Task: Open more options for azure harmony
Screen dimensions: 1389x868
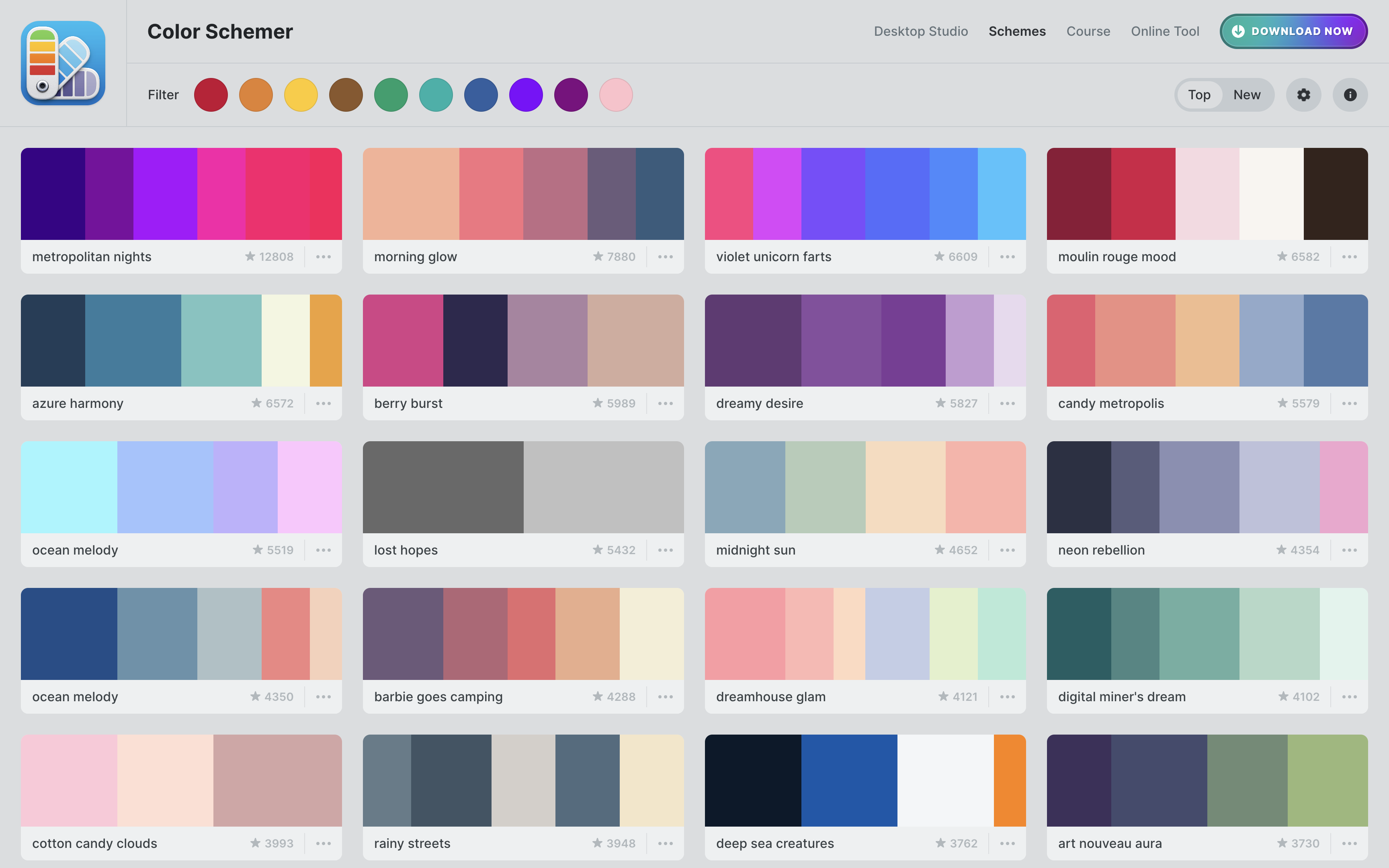Action: point(323,403)
